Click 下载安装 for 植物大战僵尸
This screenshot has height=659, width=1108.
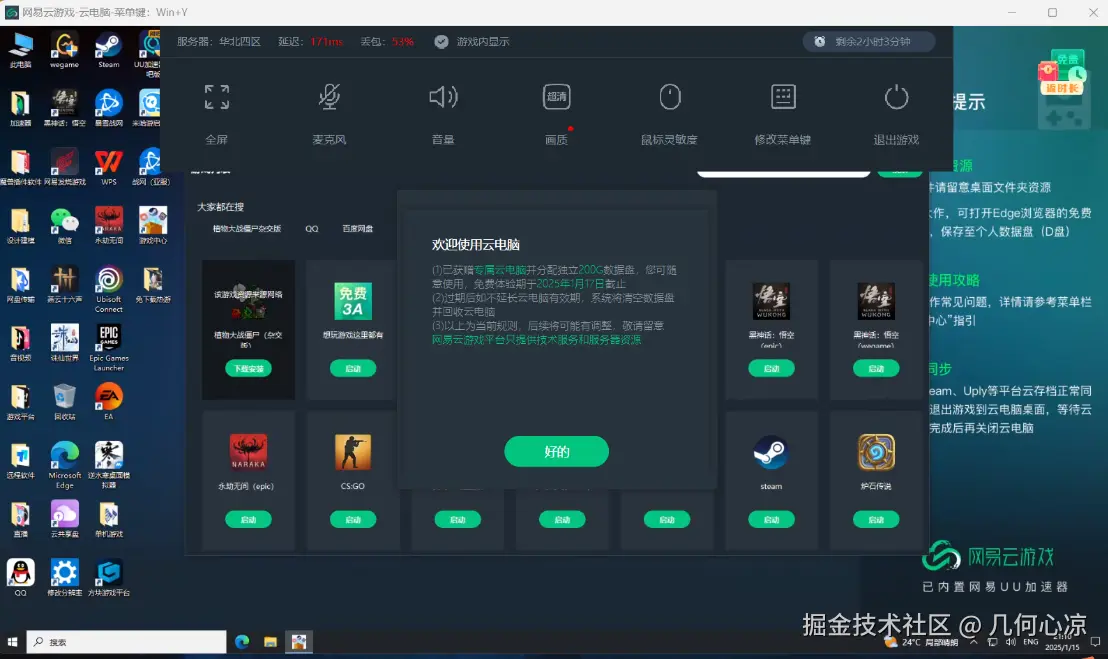coord(248,368)
